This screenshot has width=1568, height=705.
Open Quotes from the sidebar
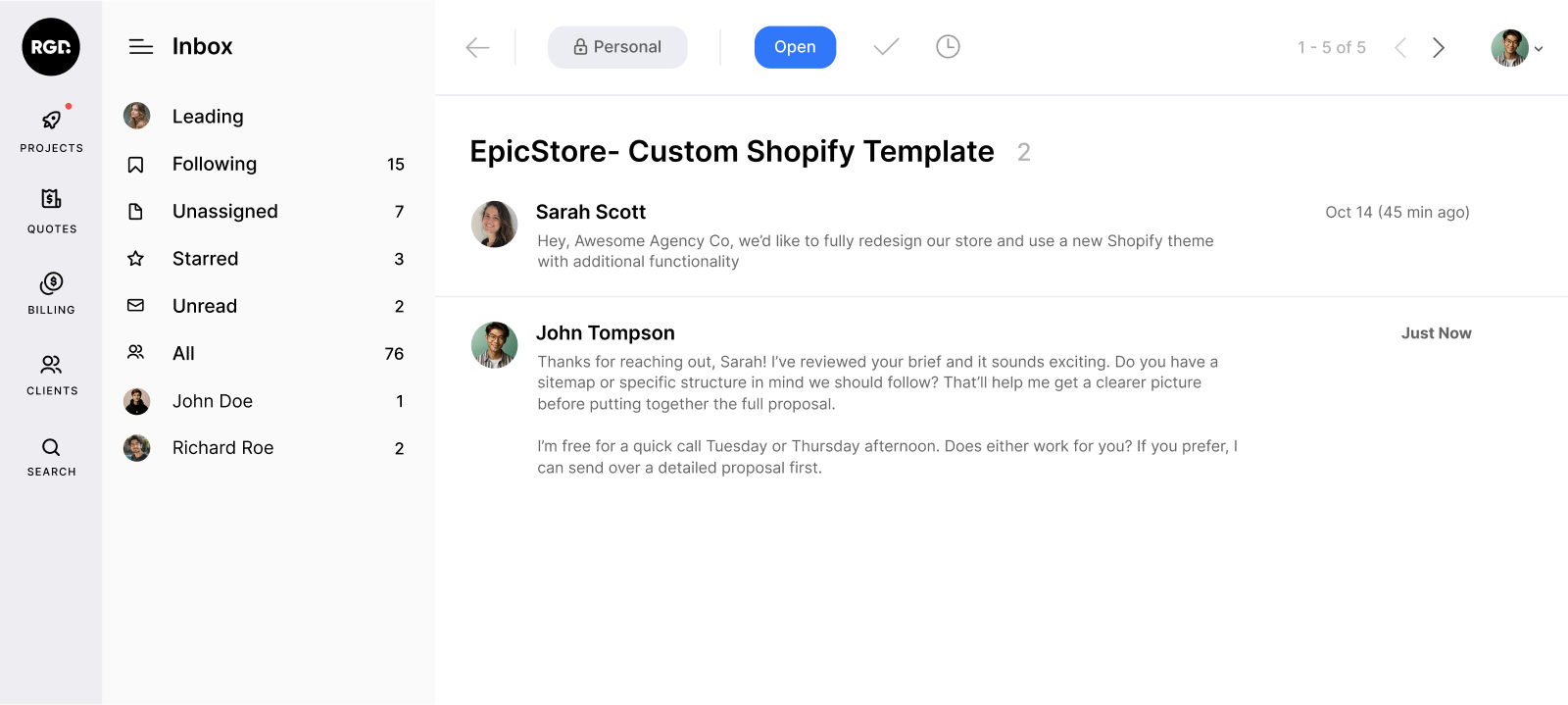point(51,211)
